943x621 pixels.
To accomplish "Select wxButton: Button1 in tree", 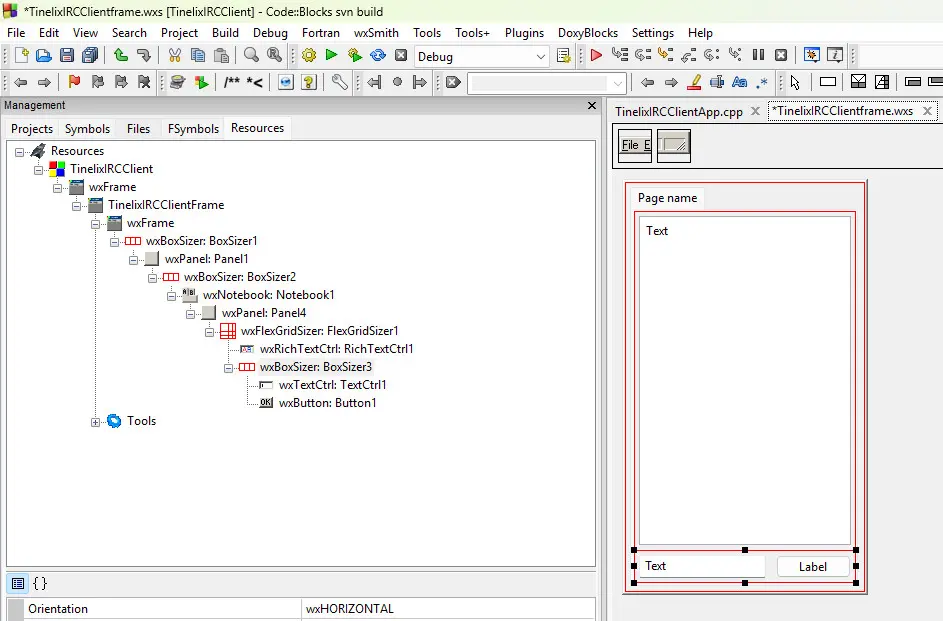I will click(327, 403).
